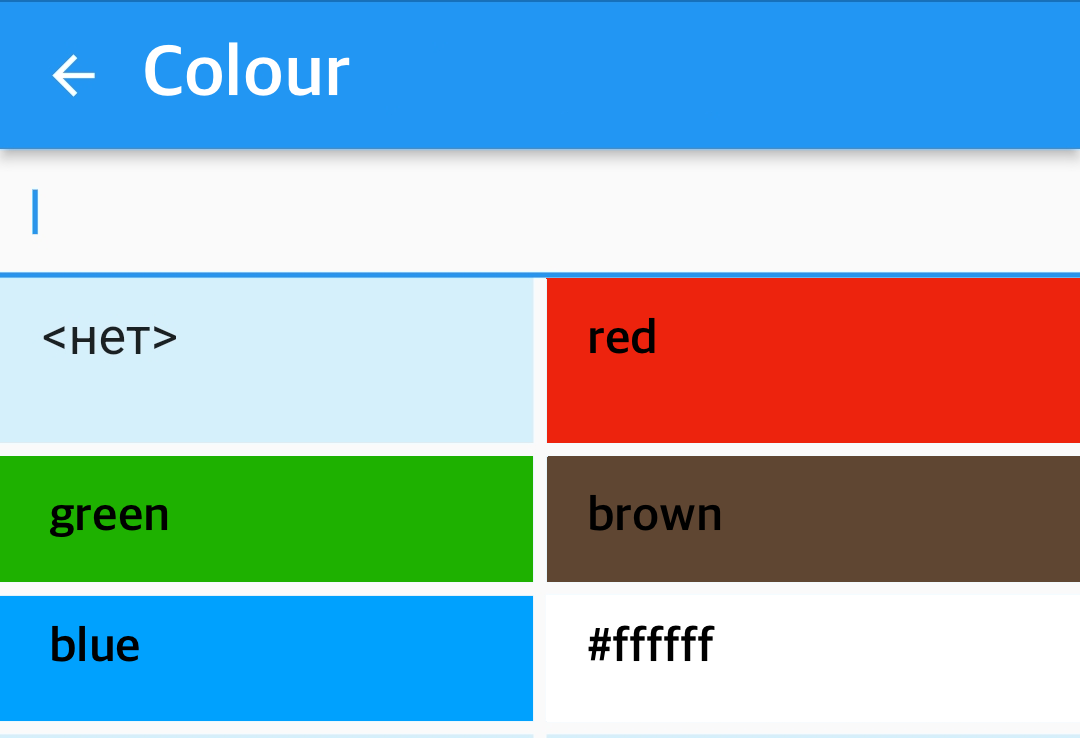This screenshot has height=738, width=1080.
Task: Apply the green colour to your message
Action: click(267, 518)
